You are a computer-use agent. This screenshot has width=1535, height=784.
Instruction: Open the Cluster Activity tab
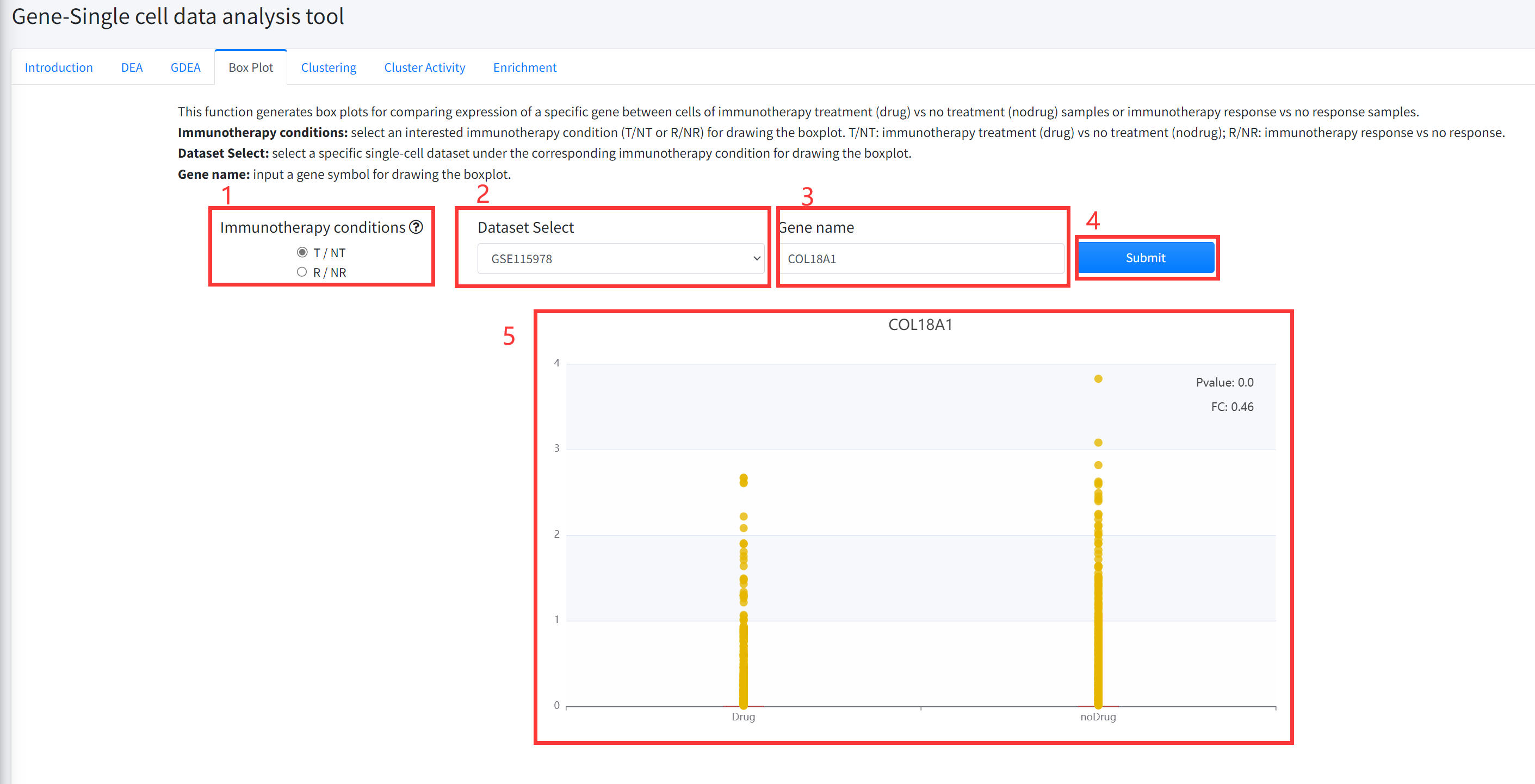pos(424,67)
